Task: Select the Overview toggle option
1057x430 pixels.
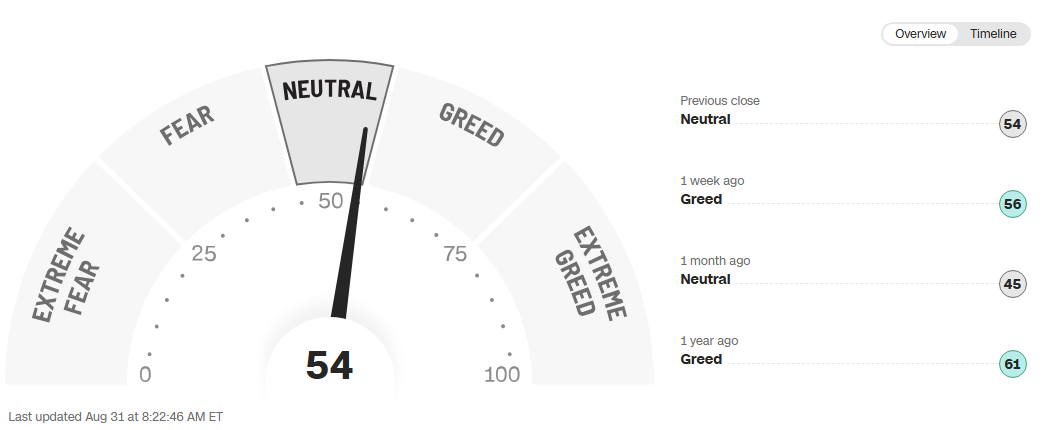Action: coord(920,34)
